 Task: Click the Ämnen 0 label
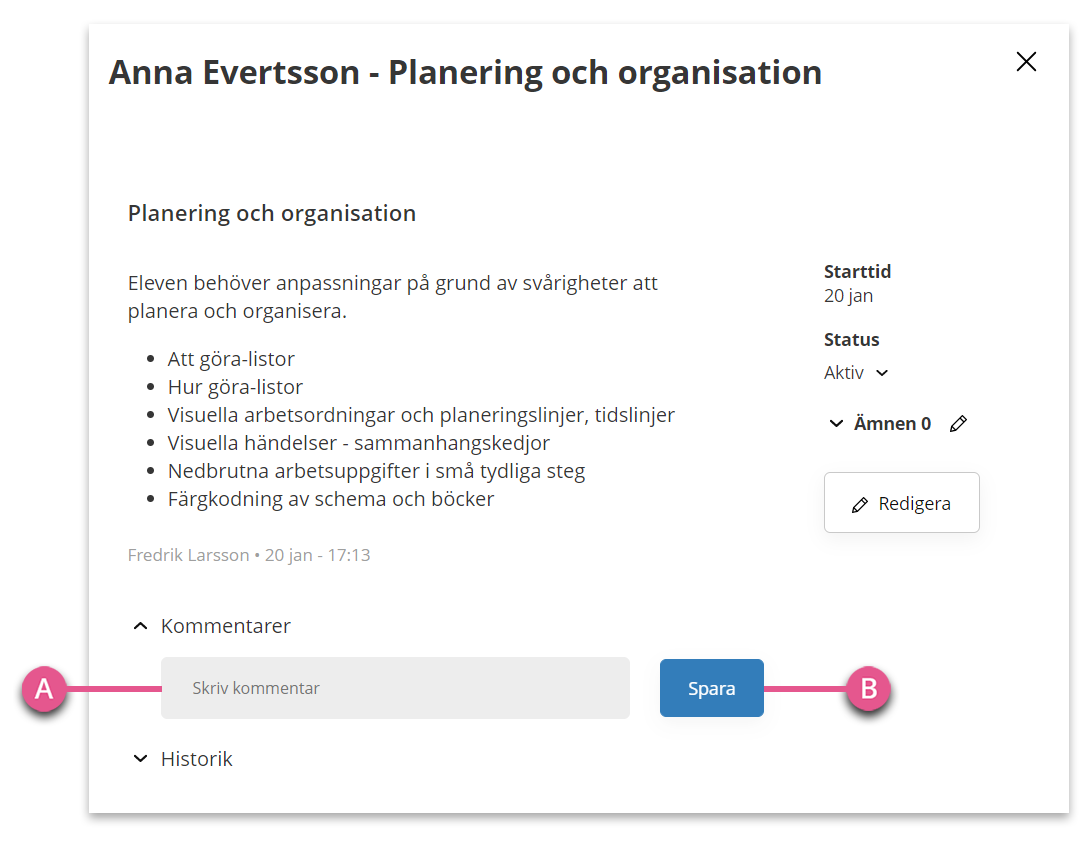click(892, 423)
